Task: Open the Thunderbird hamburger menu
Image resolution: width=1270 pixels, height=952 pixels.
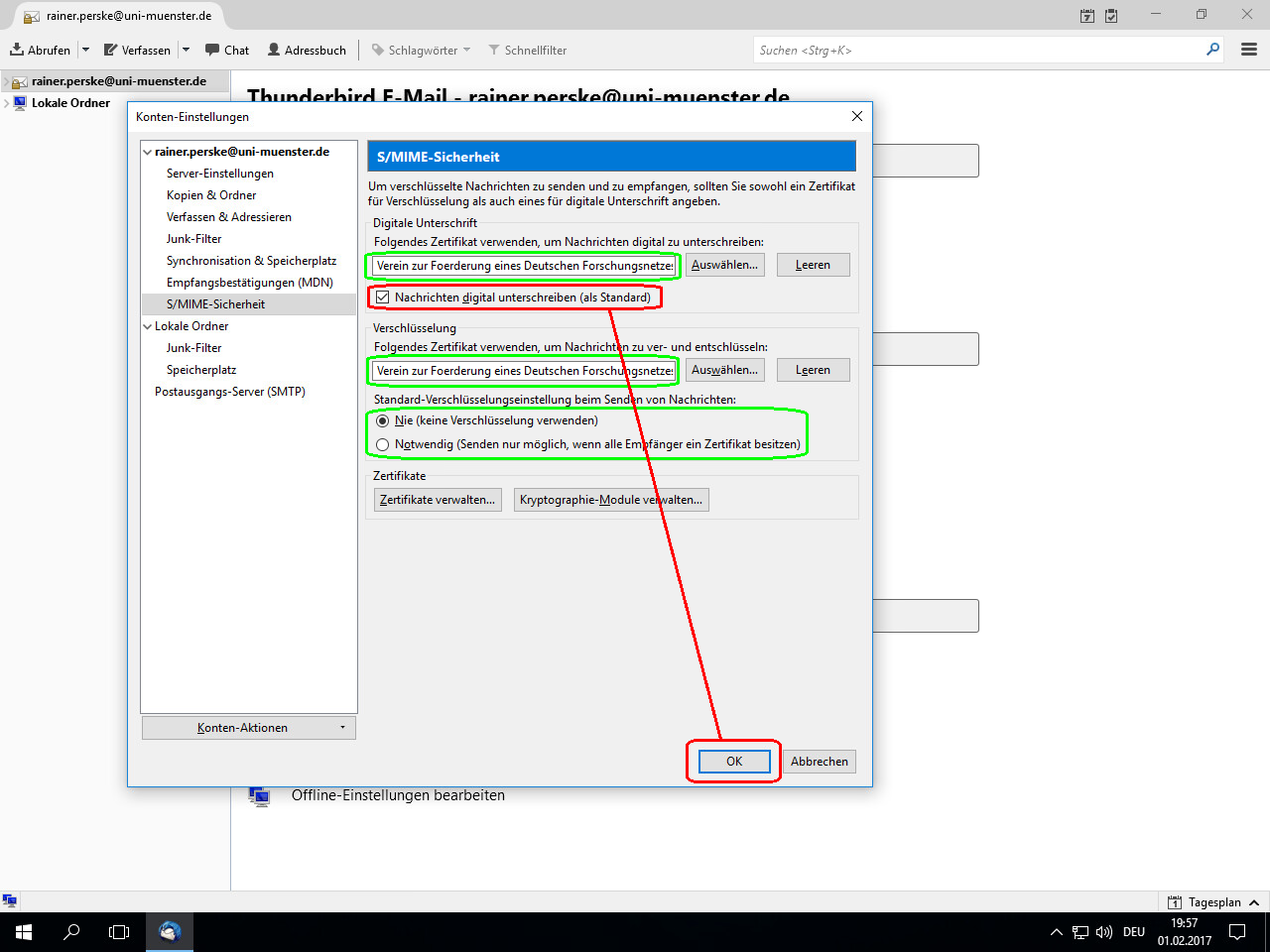Action: [x=1249, y=50]
